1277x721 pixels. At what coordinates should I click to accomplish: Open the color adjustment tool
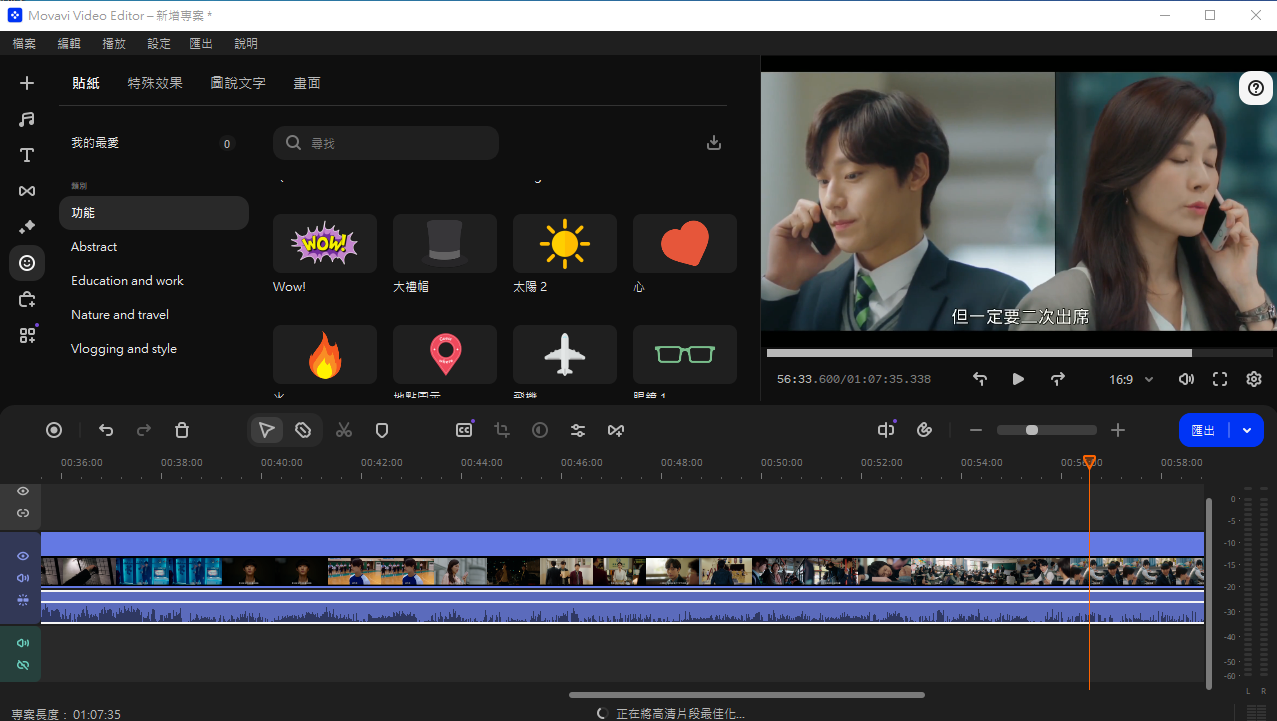[540, 430]
